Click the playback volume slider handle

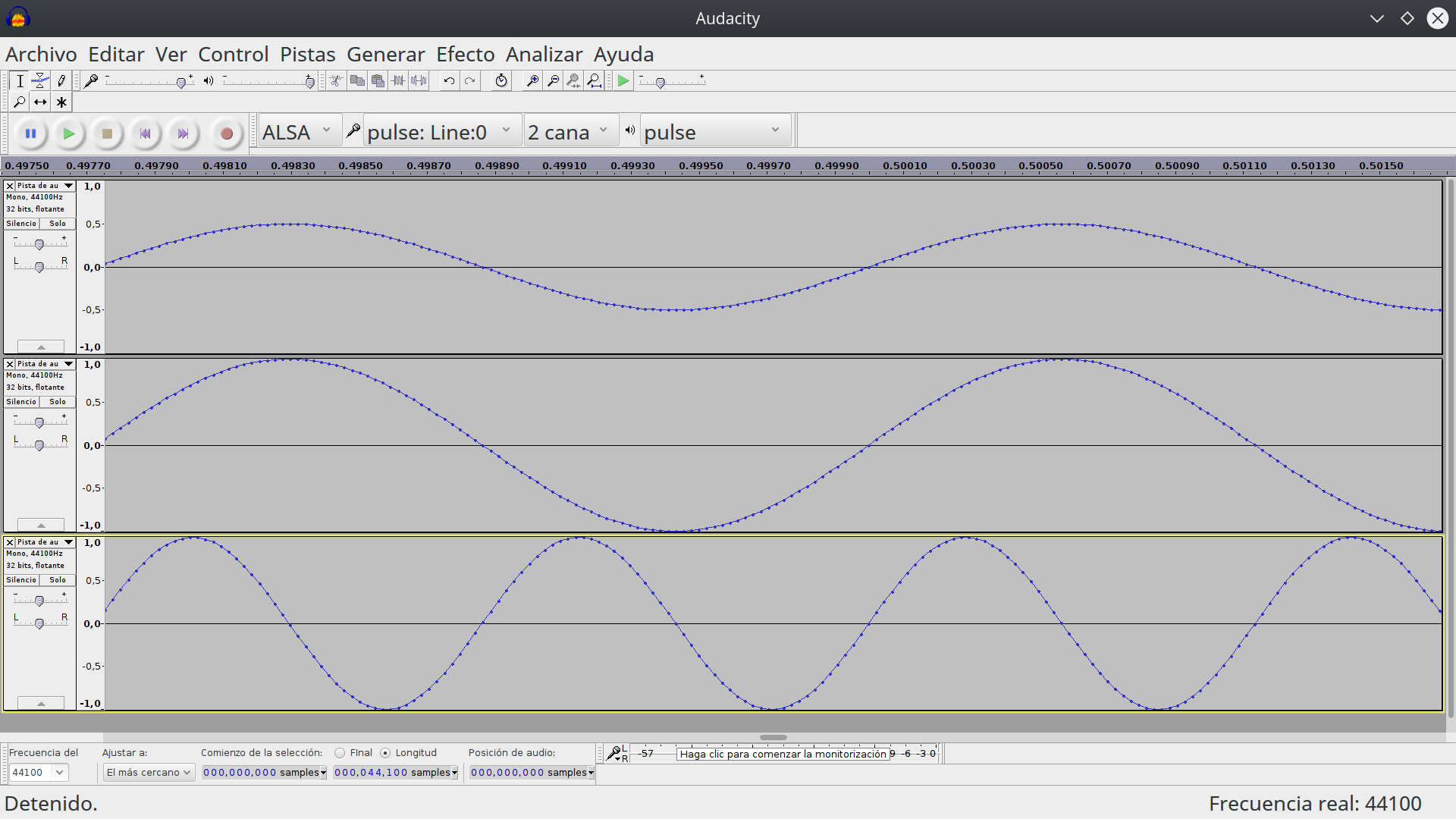(x=309, y=83)
